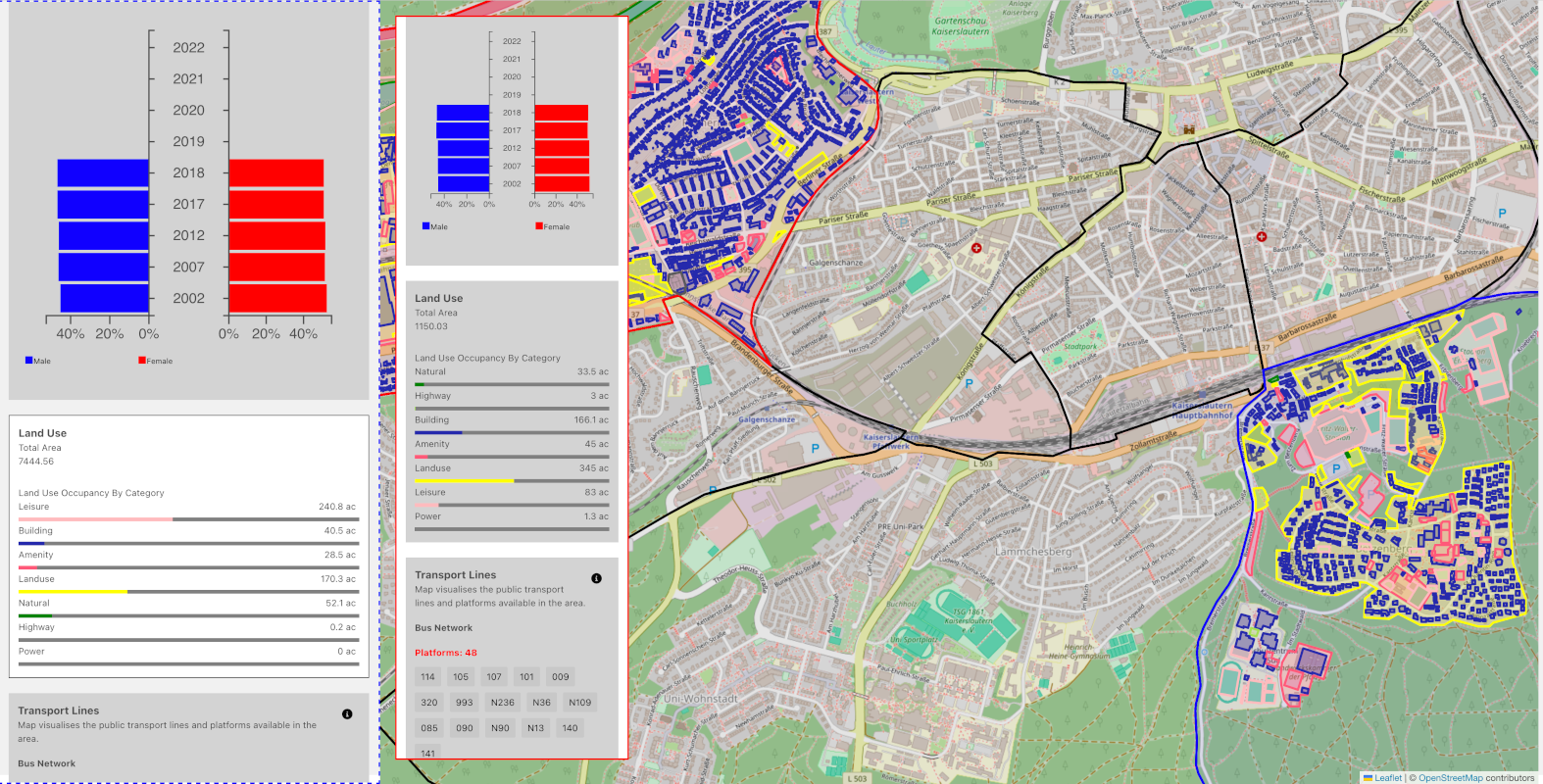Click 'Land Use' heading in middle sidebar
Viewport: 1543px width, 784px height.
438,298
